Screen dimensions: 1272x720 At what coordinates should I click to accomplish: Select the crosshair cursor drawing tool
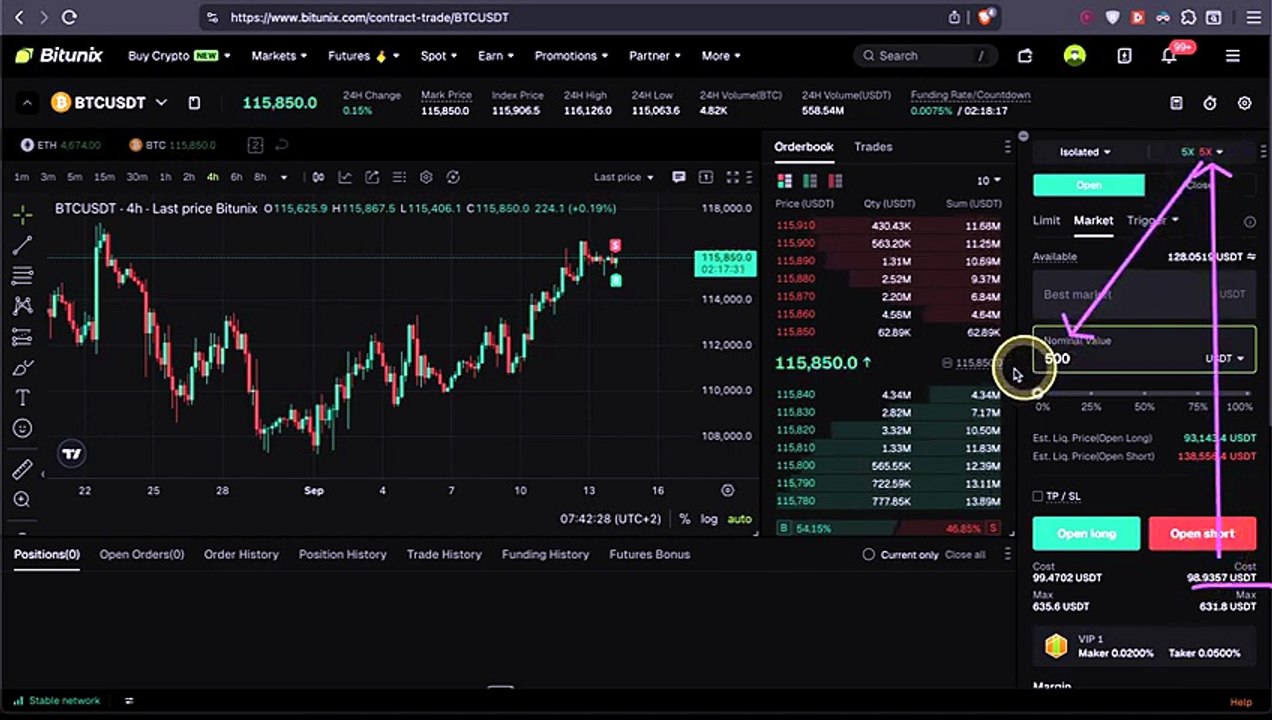click(22, 214)
